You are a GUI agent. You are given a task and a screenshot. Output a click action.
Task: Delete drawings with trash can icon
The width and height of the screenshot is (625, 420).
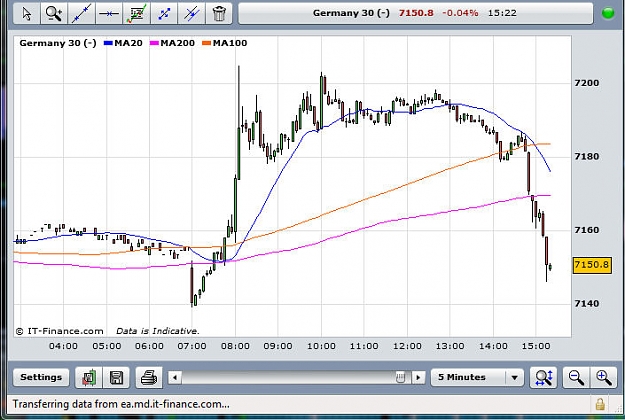219,13
